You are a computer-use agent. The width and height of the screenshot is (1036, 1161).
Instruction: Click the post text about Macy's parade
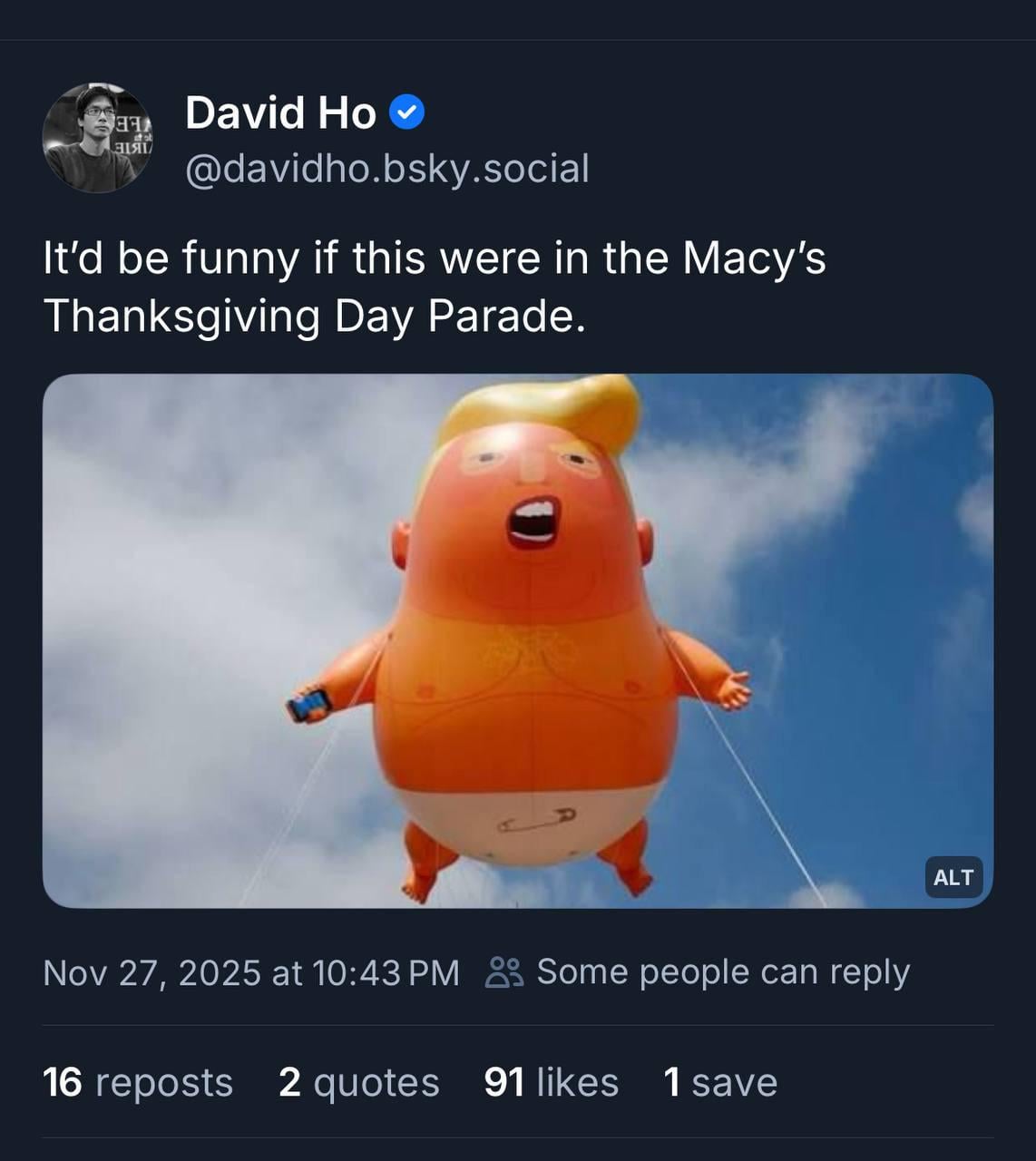pyautogui.click(x=434, y=259)
